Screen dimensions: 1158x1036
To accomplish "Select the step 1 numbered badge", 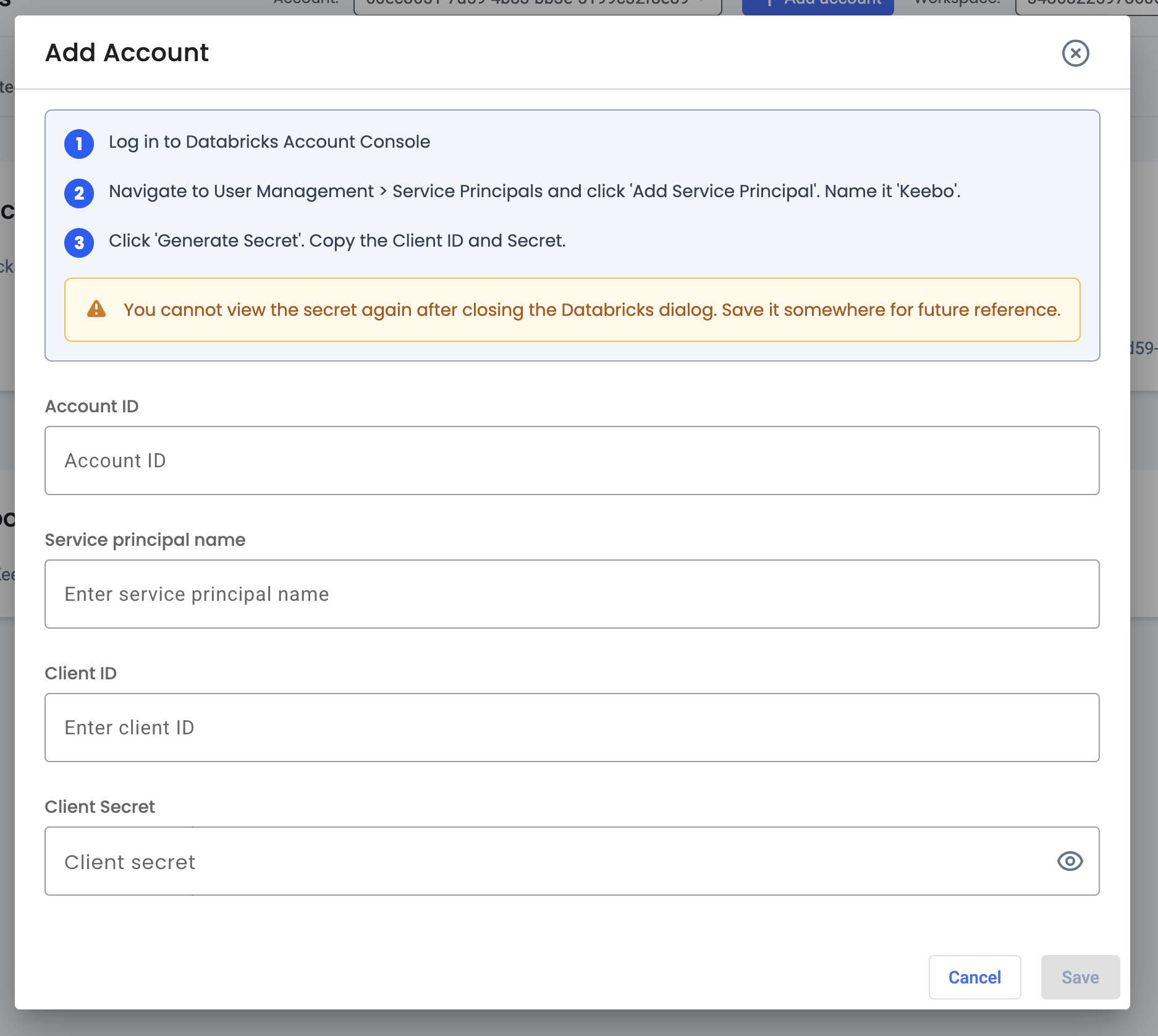I will click(x=78, y=144).
